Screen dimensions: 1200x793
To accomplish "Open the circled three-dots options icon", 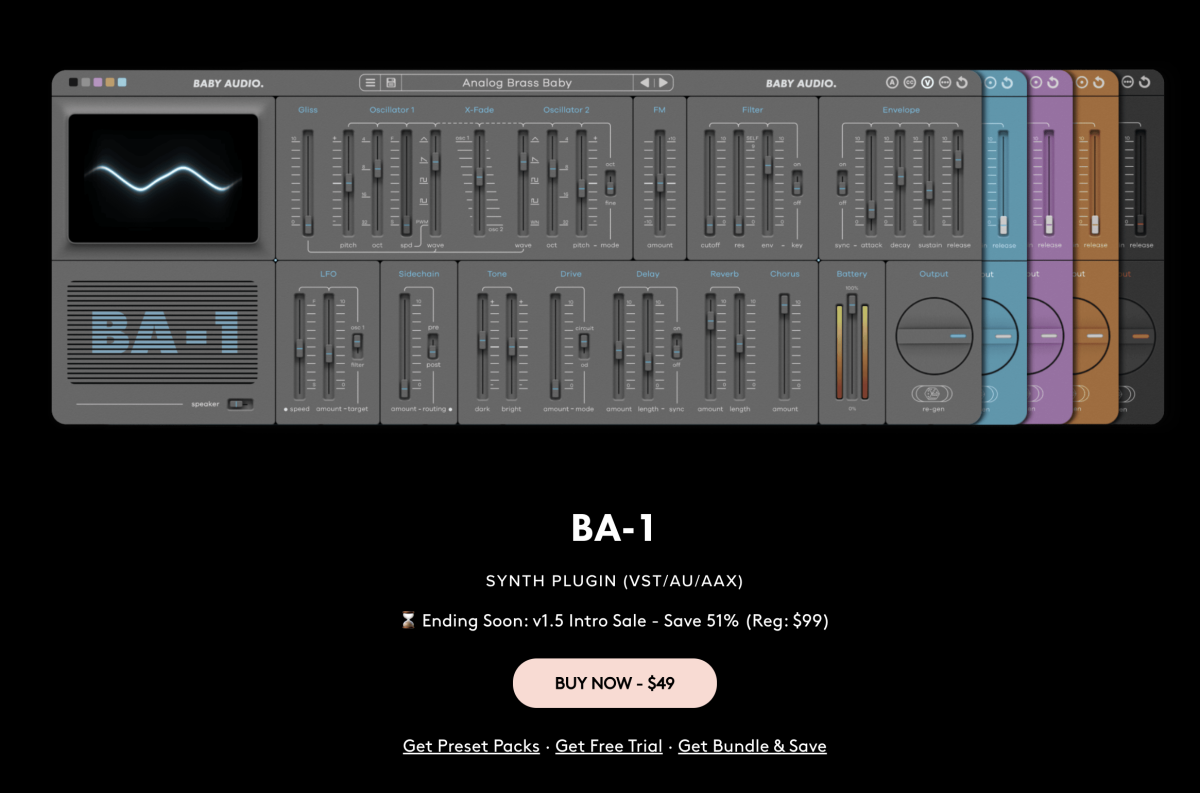I will pyautogui.click(x=944, y=83).
